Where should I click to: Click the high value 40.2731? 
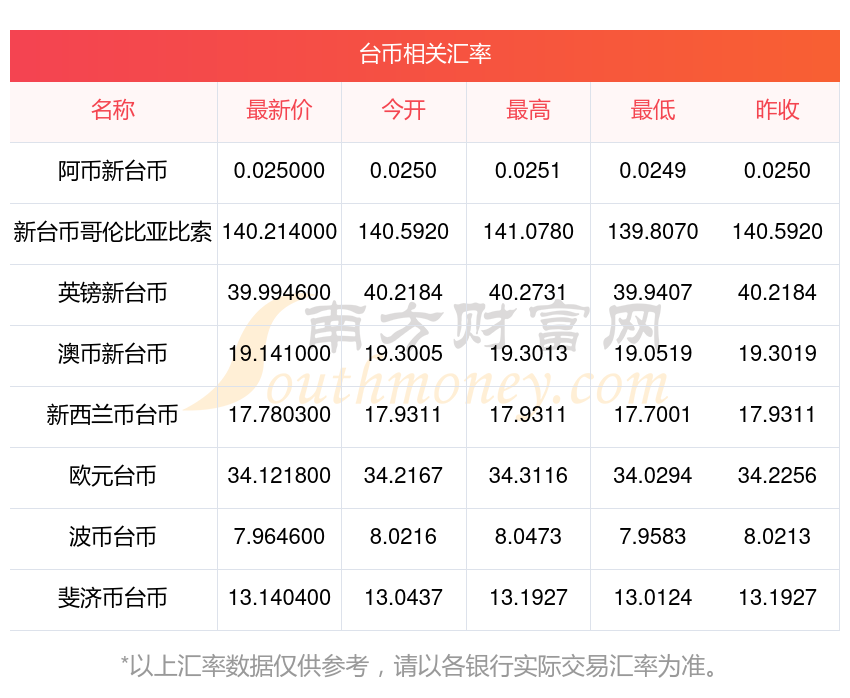click(528, 293)
